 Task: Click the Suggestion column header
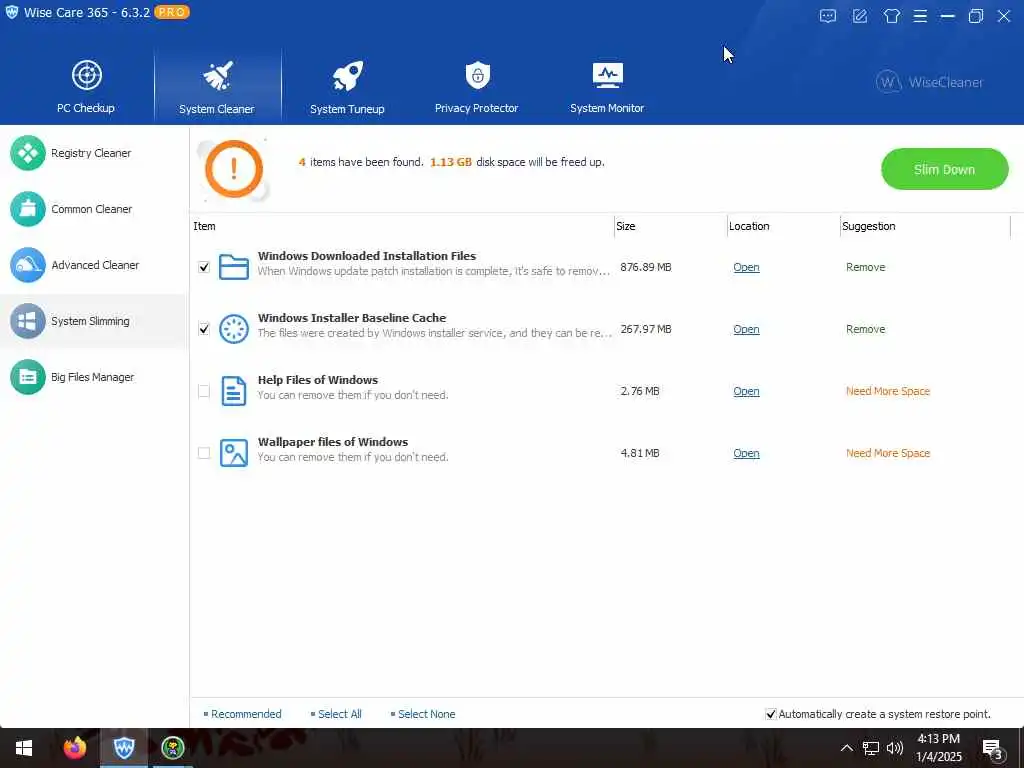(x=869, y=226)
